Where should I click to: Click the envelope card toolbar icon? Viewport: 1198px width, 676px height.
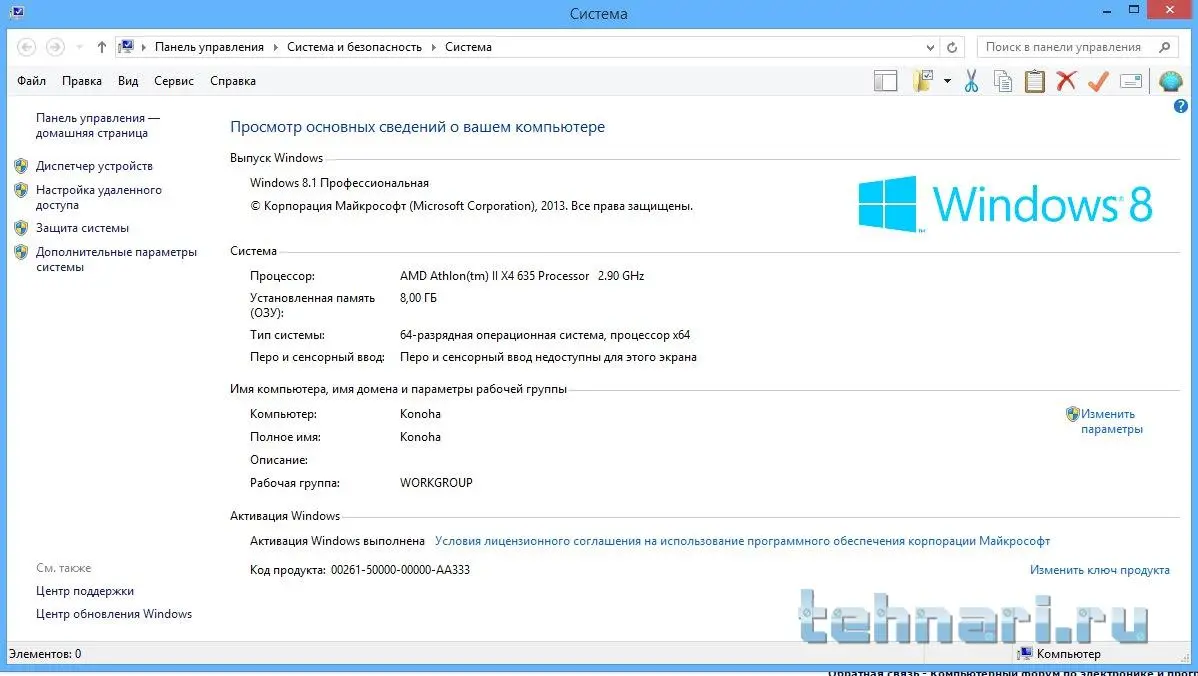coord(1131,81)
